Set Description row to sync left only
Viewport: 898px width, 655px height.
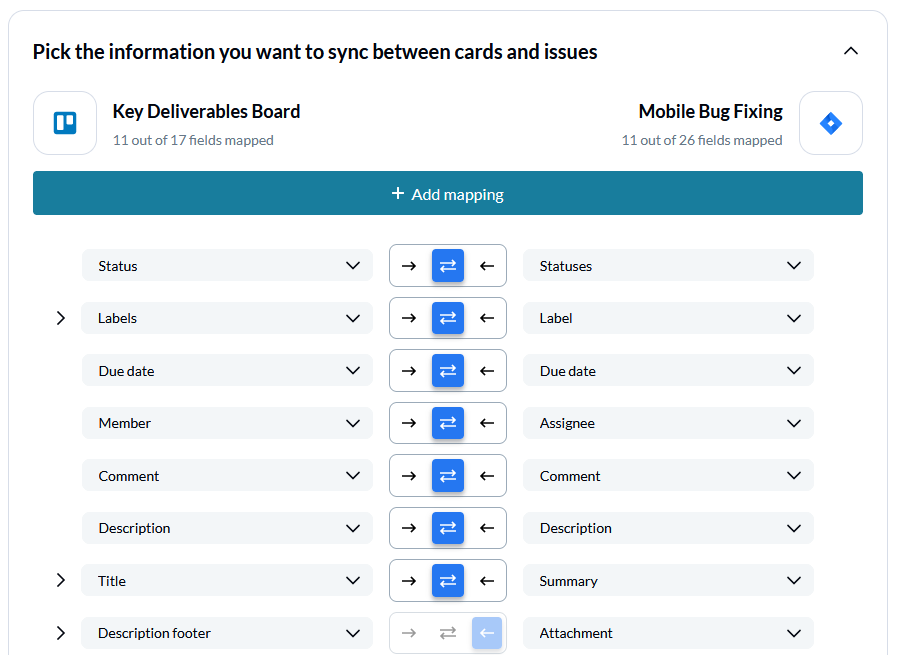[x=487, y=528]
